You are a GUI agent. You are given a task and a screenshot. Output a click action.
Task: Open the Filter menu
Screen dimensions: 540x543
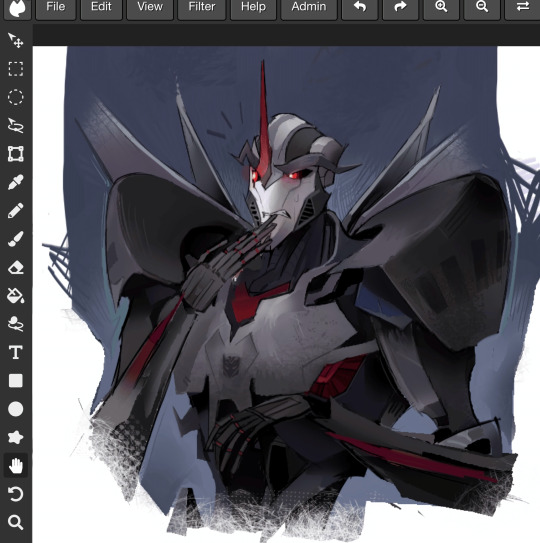click(x=202, y=8)
